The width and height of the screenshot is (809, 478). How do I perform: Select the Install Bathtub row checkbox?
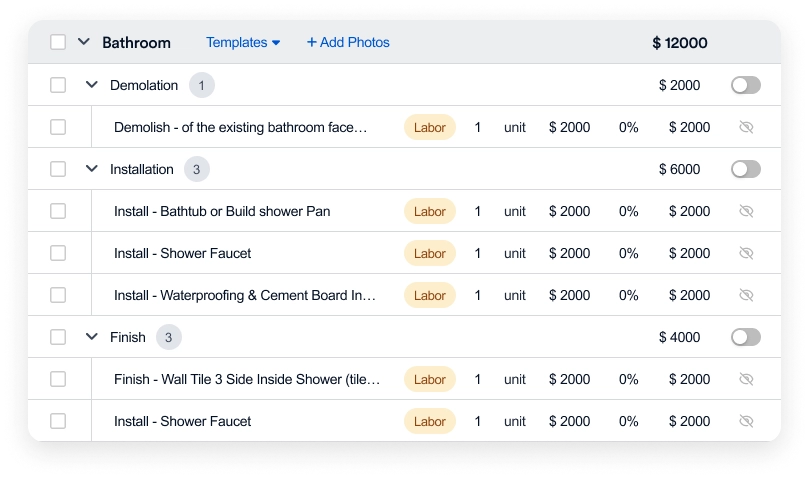(58, 211)
